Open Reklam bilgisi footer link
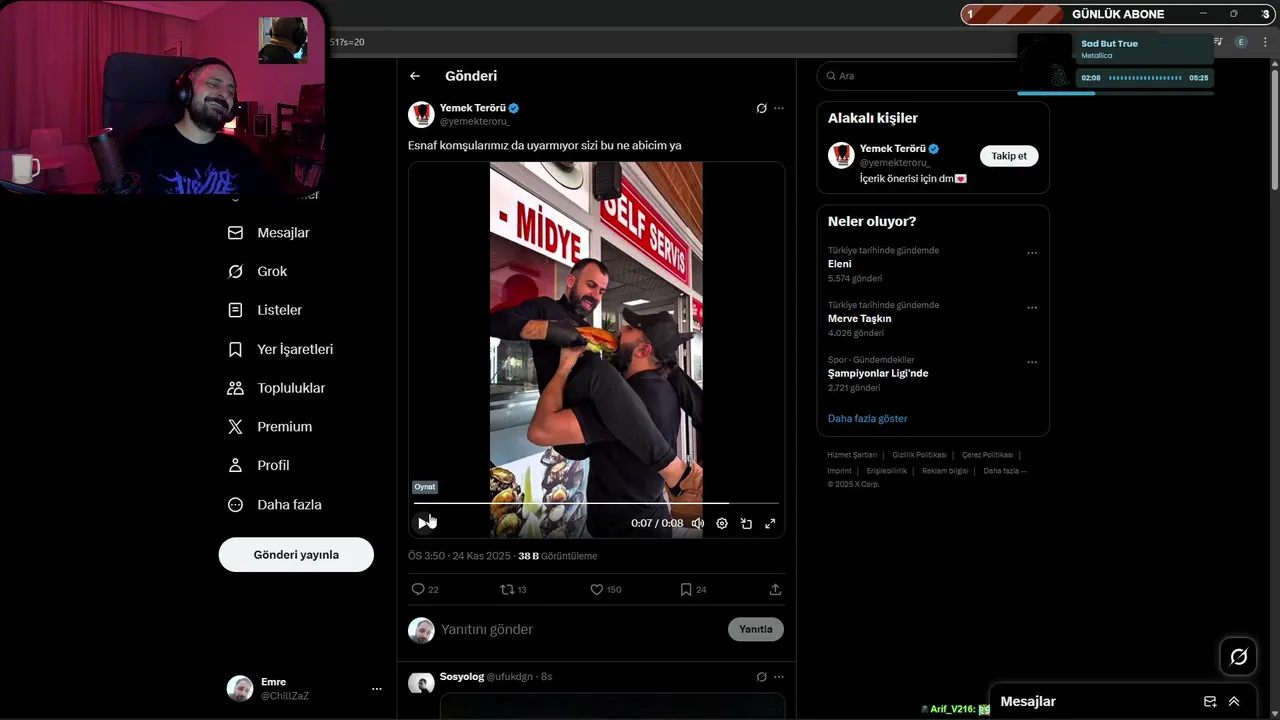 [945, 471]
